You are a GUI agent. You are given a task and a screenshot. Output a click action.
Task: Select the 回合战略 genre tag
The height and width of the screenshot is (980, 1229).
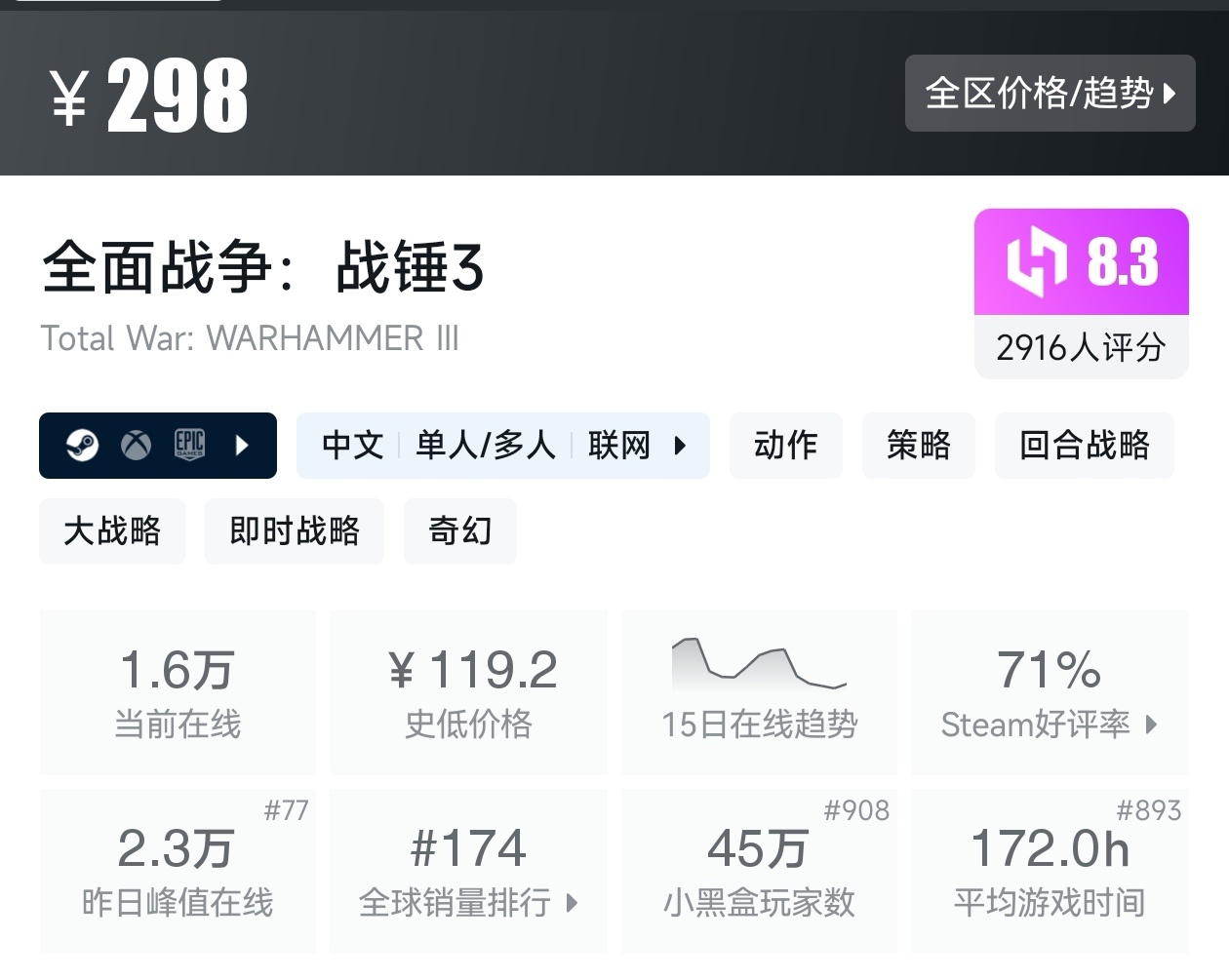click(1085, 446)
